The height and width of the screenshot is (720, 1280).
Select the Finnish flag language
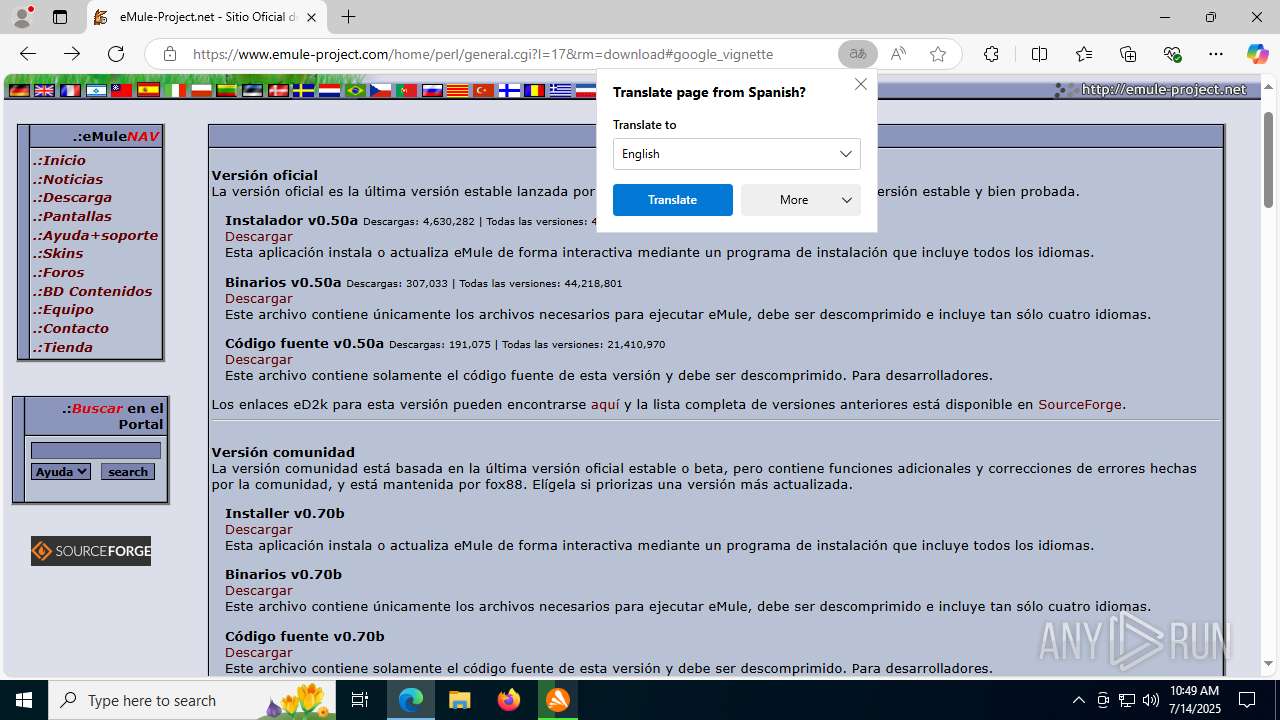tap(509, 90)
